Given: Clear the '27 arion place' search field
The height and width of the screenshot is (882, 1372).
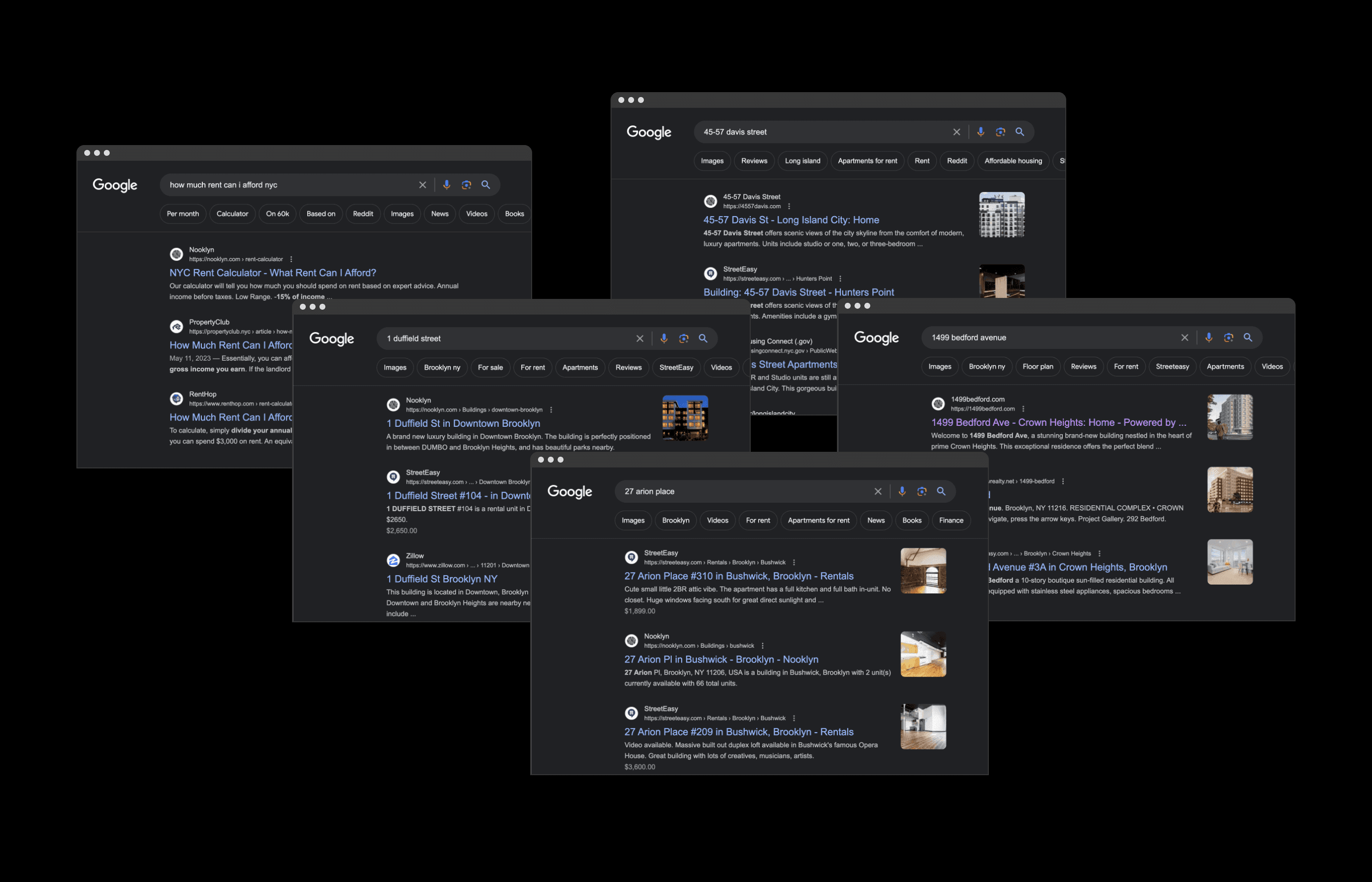Looking at the screenshot, I should [x=878, y=491].
